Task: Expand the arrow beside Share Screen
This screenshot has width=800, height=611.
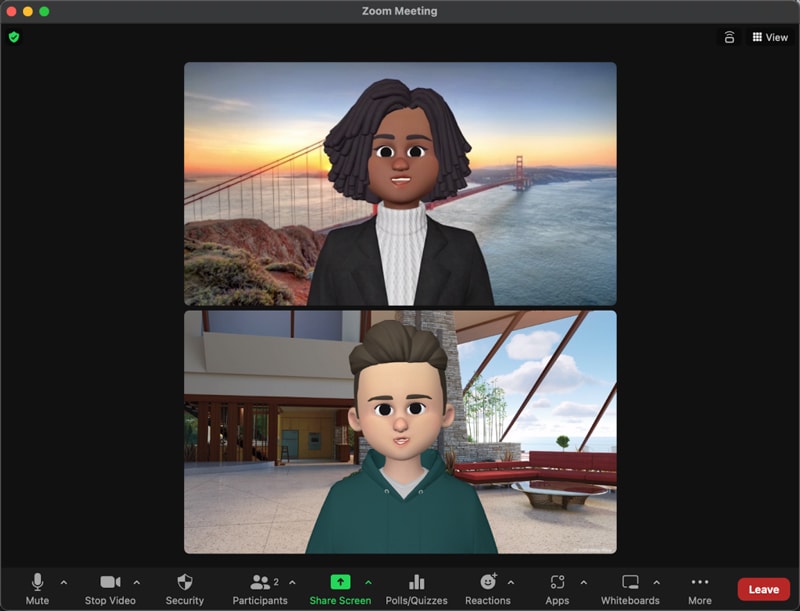Action: (368, 582)
